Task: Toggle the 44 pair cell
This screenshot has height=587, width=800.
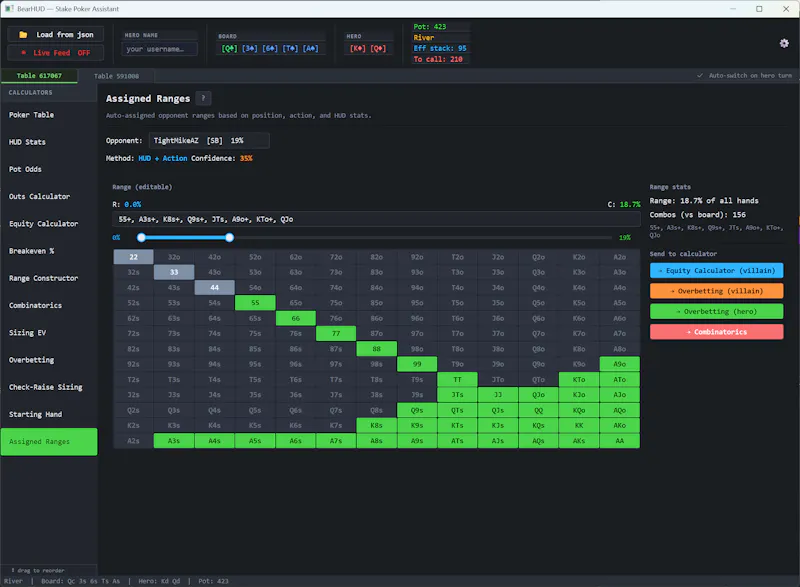Action: [214, 288]
